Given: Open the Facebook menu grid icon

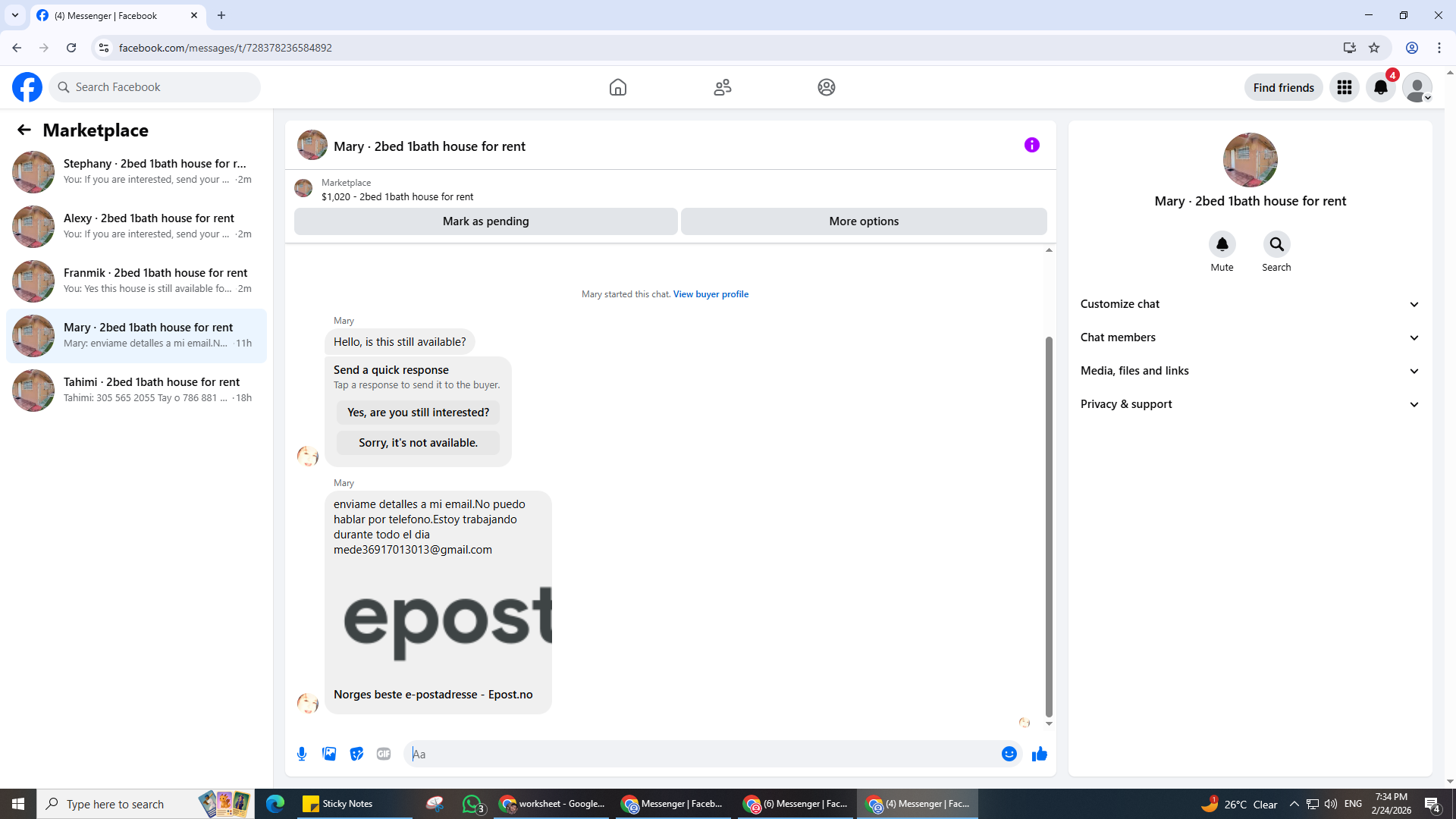Looking at the screenshot, I should [x=1344, y=87].
